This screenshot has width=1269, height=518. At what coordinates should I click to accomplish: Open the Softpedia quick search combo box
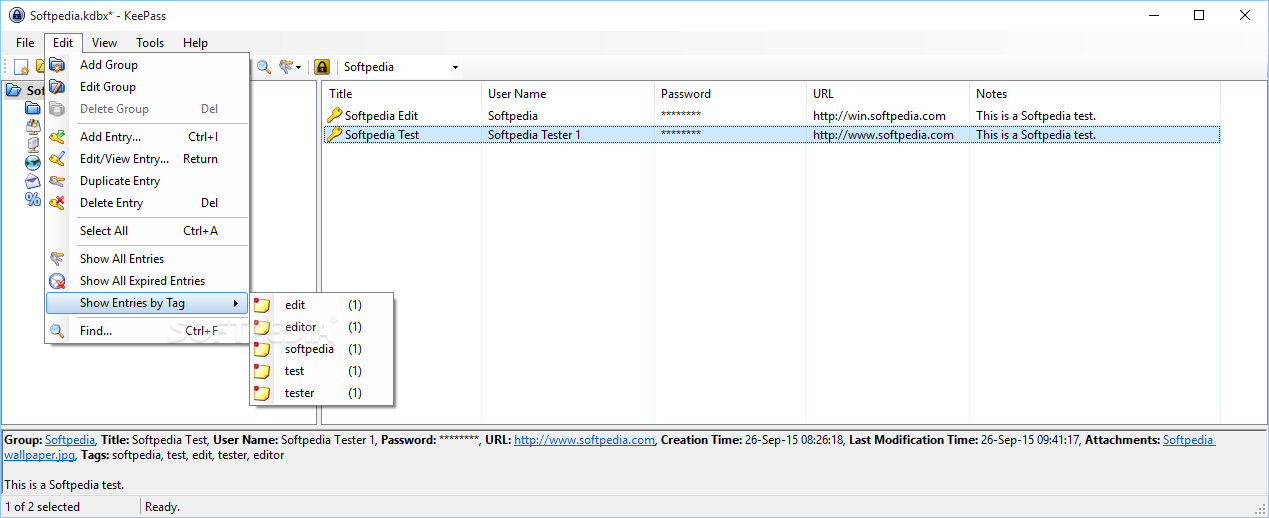tap(400, 67)
